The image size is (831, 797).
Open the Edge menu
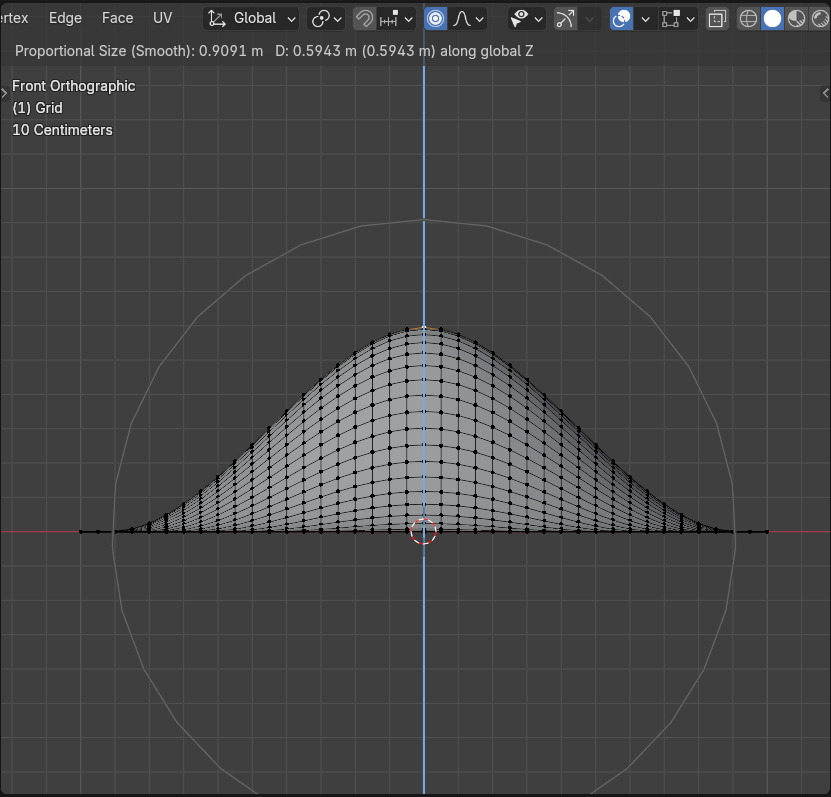click(65, 18)
